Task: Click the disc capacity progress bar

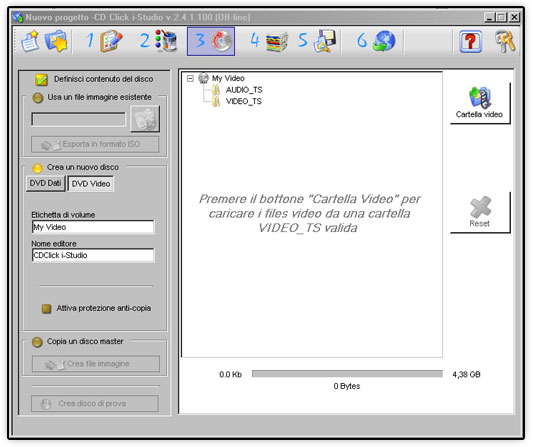Action: pos(347,374)
